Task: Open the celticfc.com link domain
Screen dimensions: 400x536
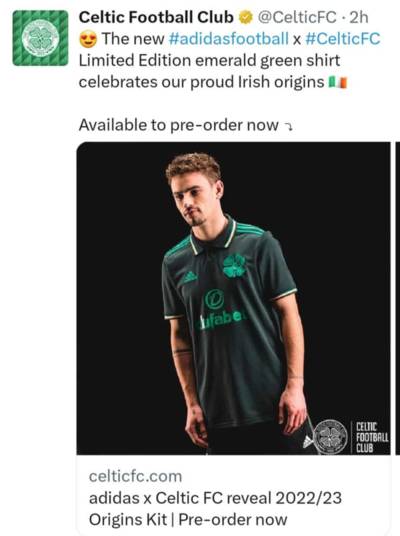Action: click(x=135, y=476)
